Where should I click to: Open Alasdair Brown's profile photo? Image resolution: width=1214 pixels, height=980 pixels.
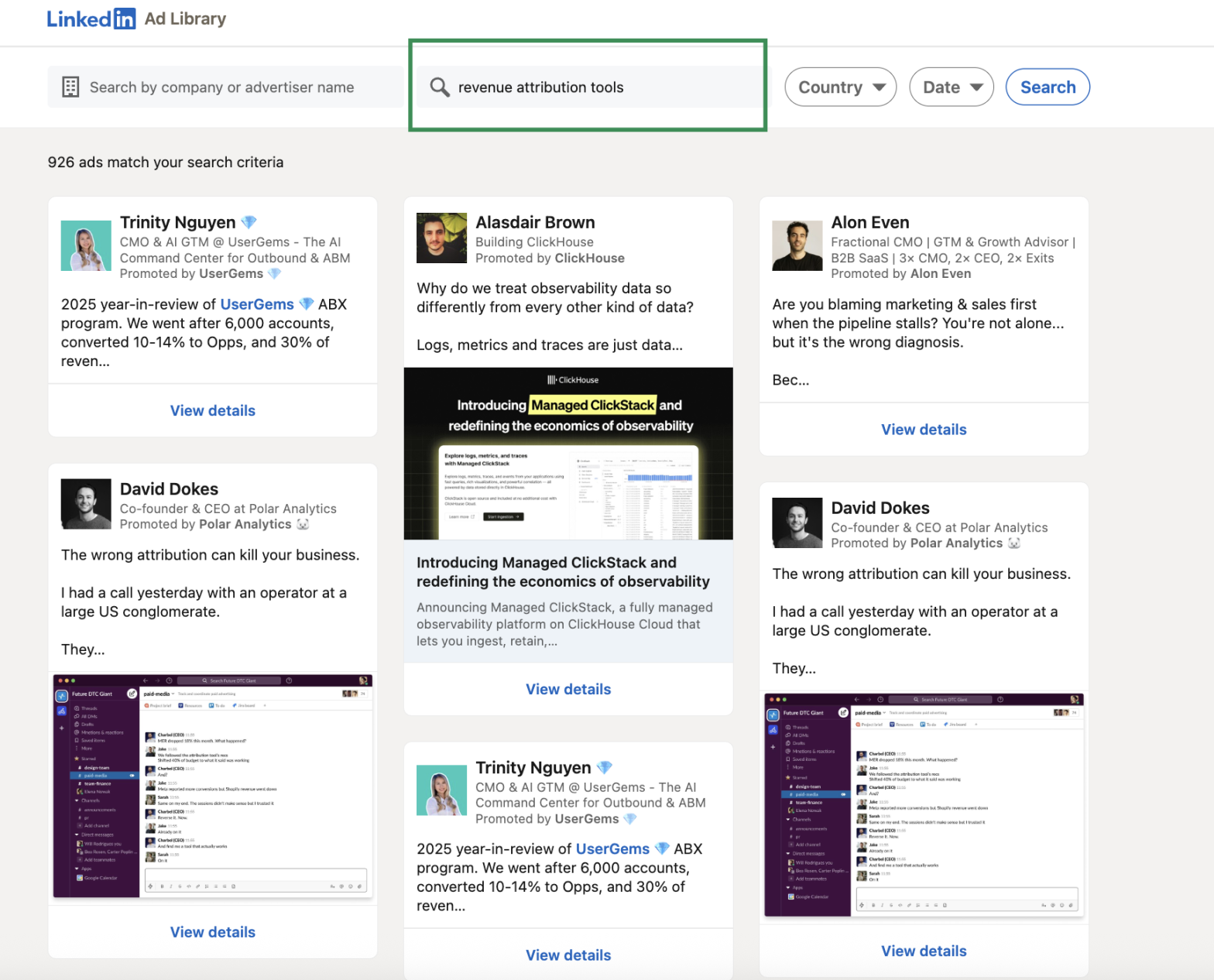(441, 238)
